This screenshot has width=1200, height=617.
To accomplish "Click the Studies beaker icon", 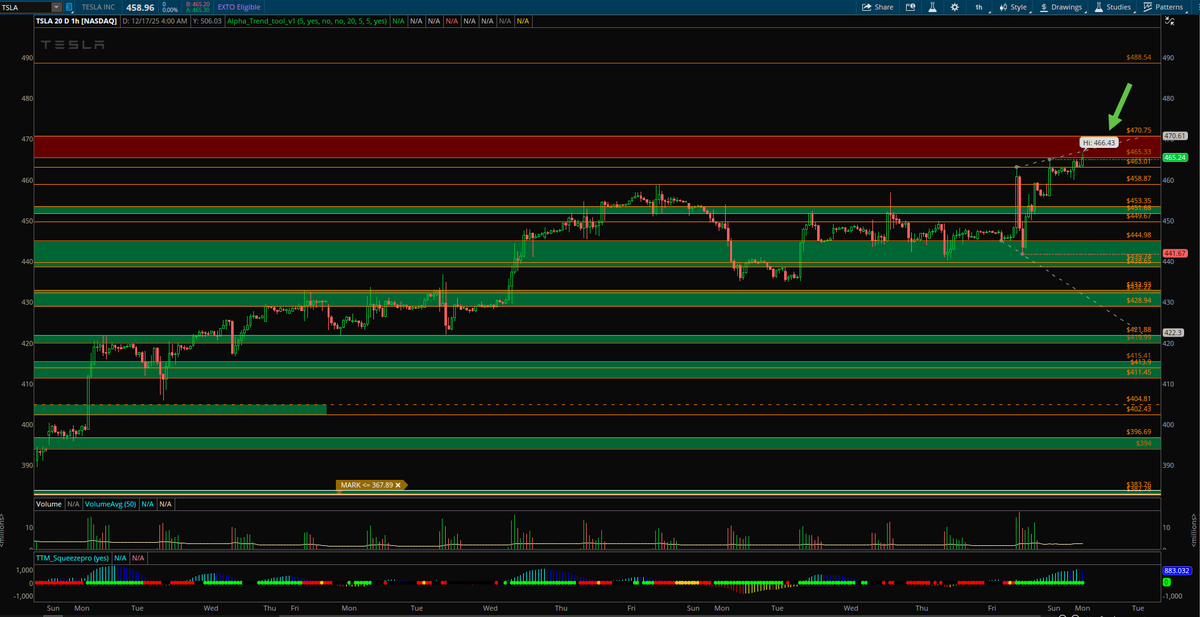I will (1099, 7).
